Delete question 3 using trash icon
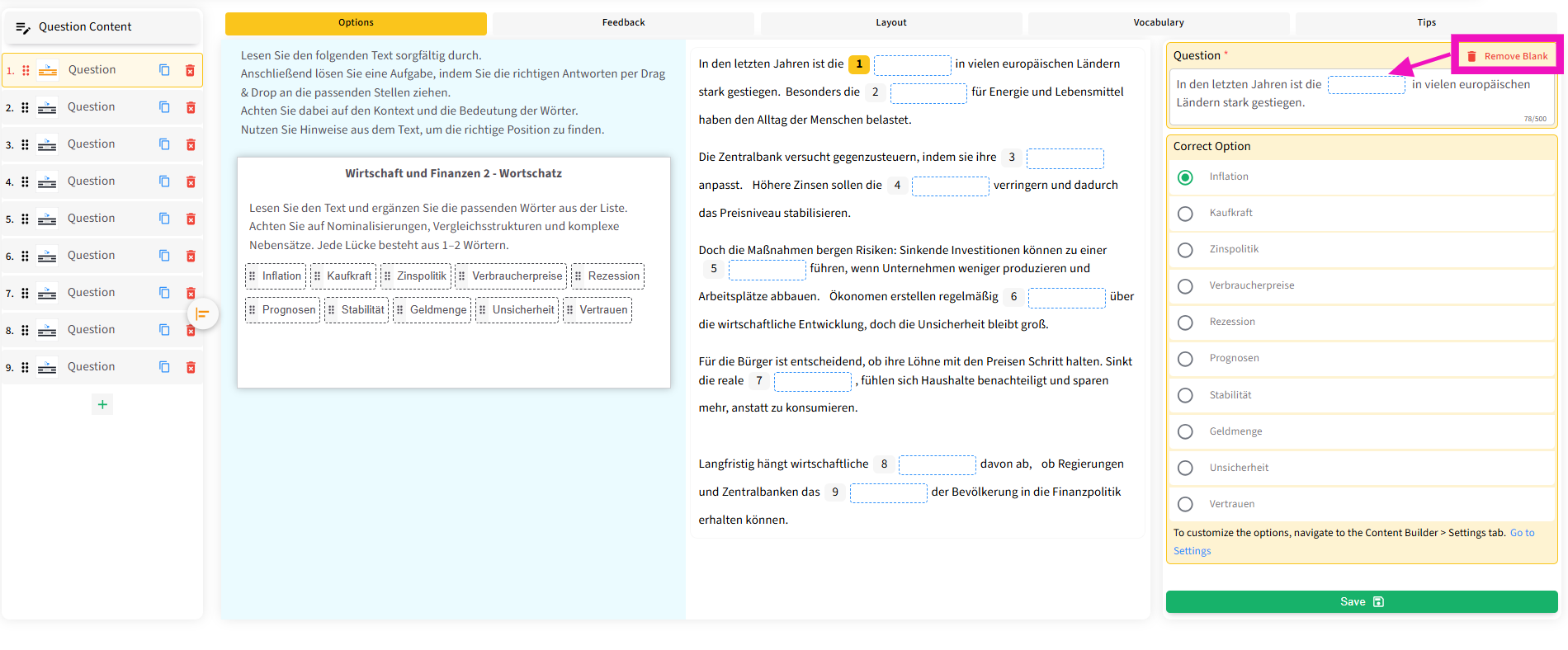Image resolution: width=1568 pixels, height=650 pixels. (191, 144)
